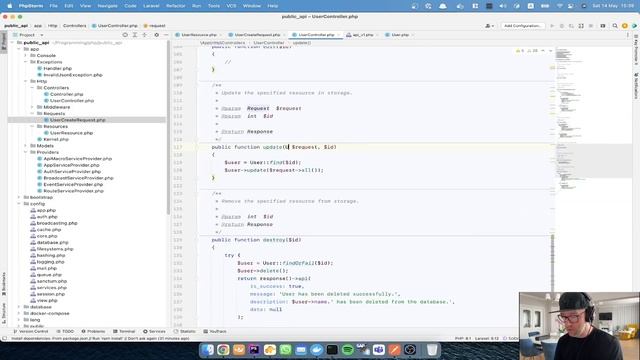Open the Terminal tool window

point(124,331)
